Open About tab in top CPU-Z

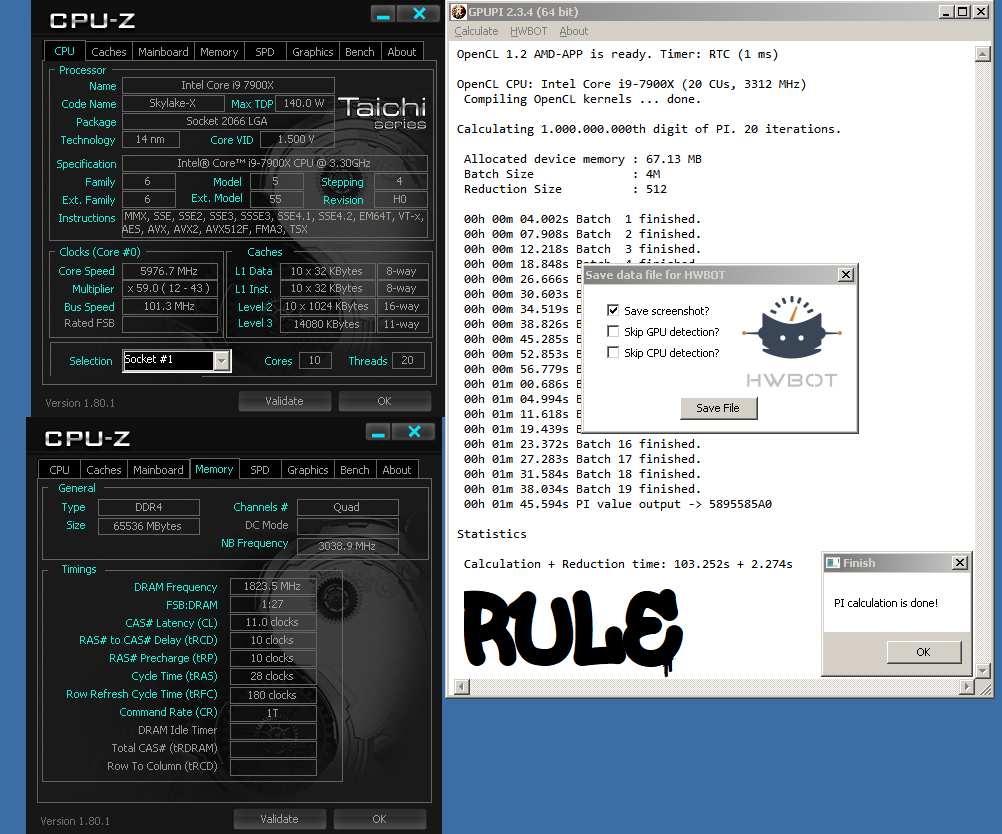coord(401,52)
